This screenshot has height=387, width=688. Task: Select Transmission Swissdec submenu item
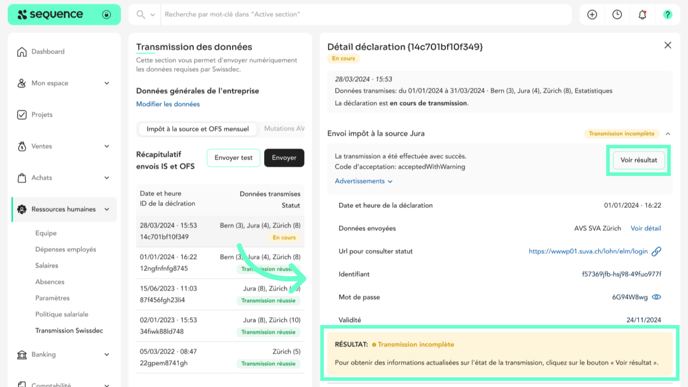pyautogui.click(x=69, y=331)
